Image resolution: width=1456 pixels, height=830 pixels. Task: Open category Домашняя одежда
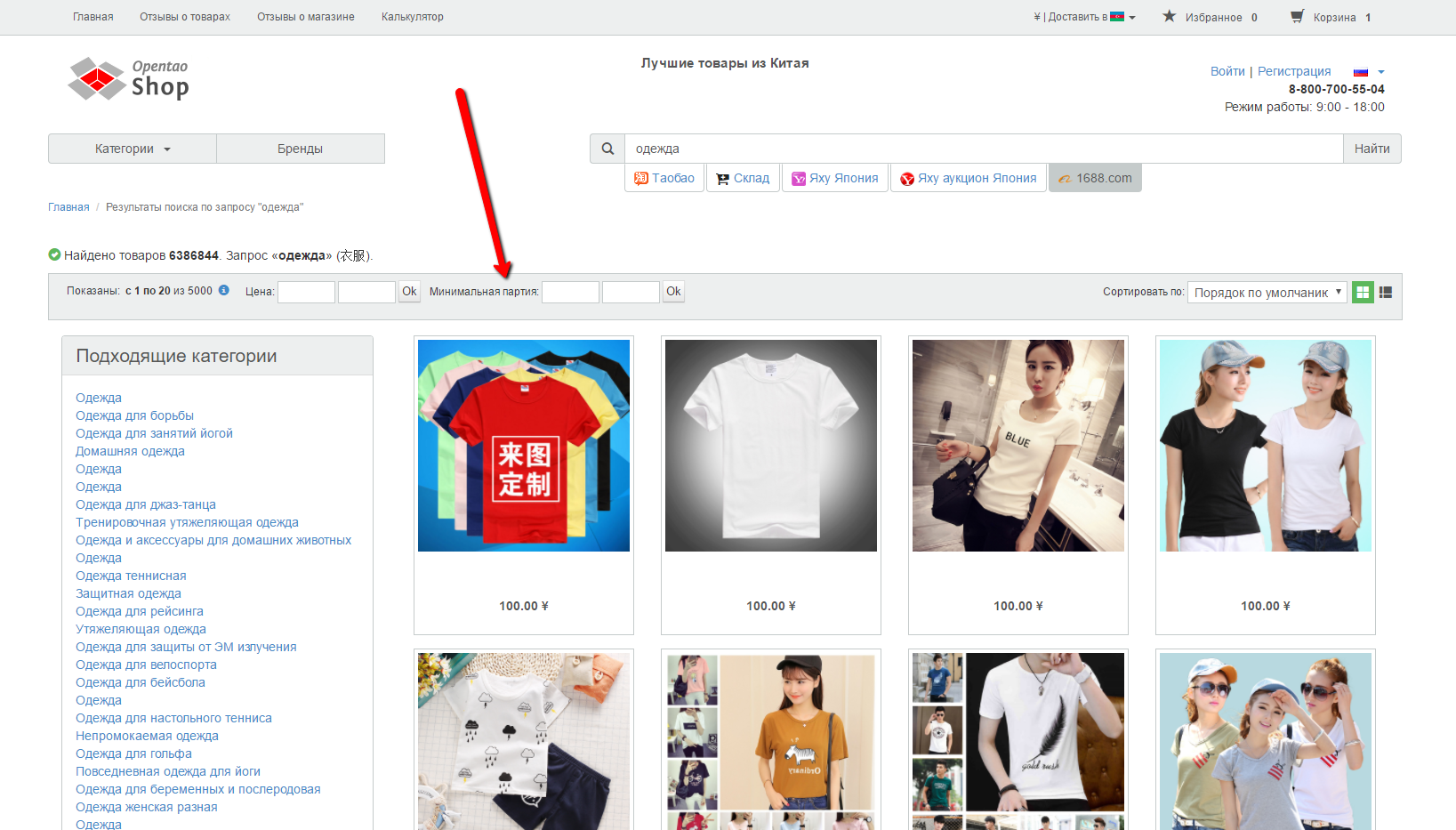click(130, 451)
